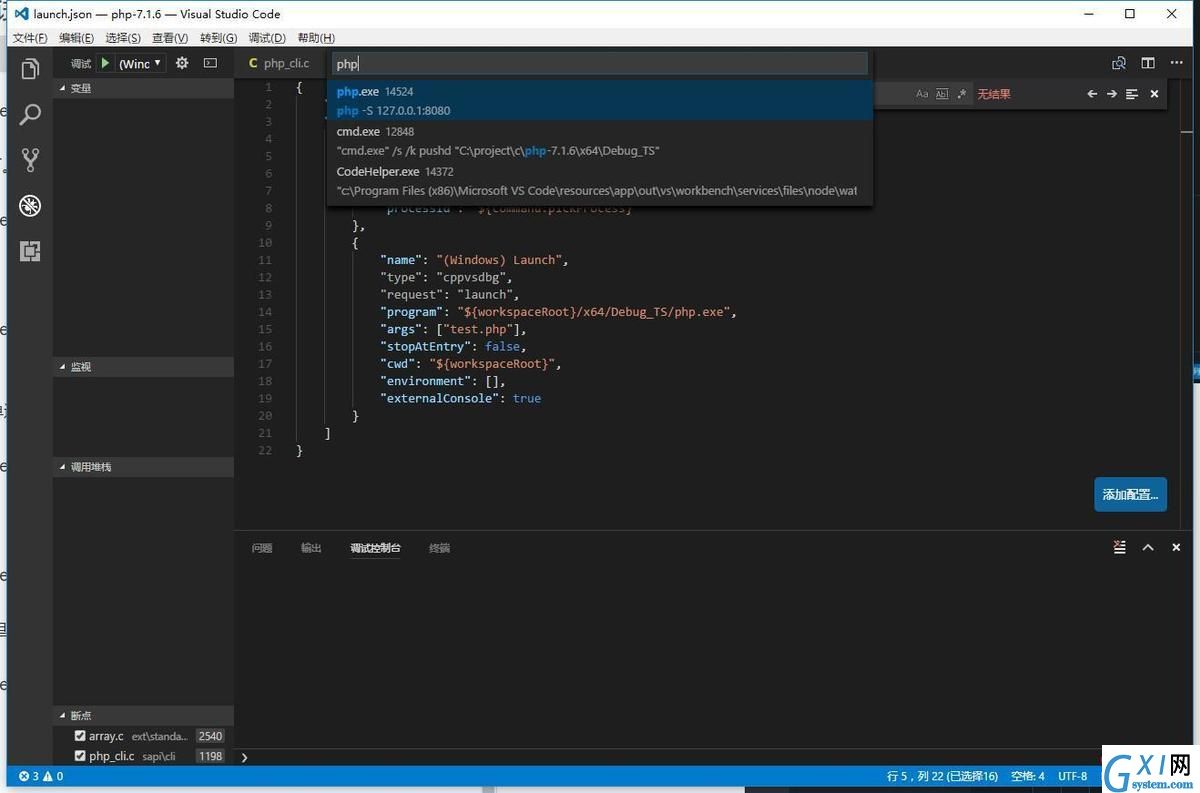Click php_cli.c line 1198 badge

pos(210,756)
